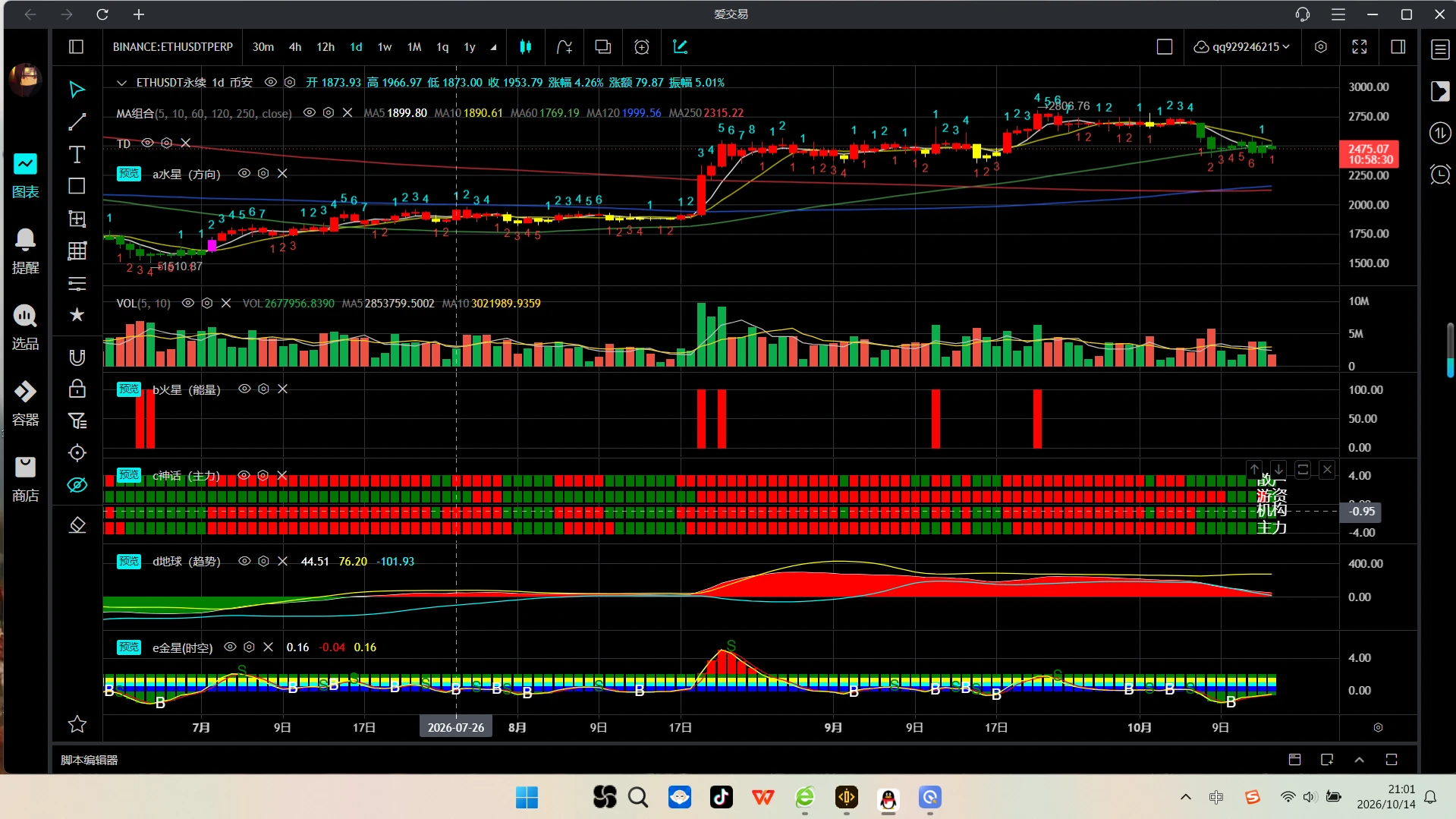This screenshot has width=1456, height=819.
Task: Open the indicators function button
Action: 564,47
